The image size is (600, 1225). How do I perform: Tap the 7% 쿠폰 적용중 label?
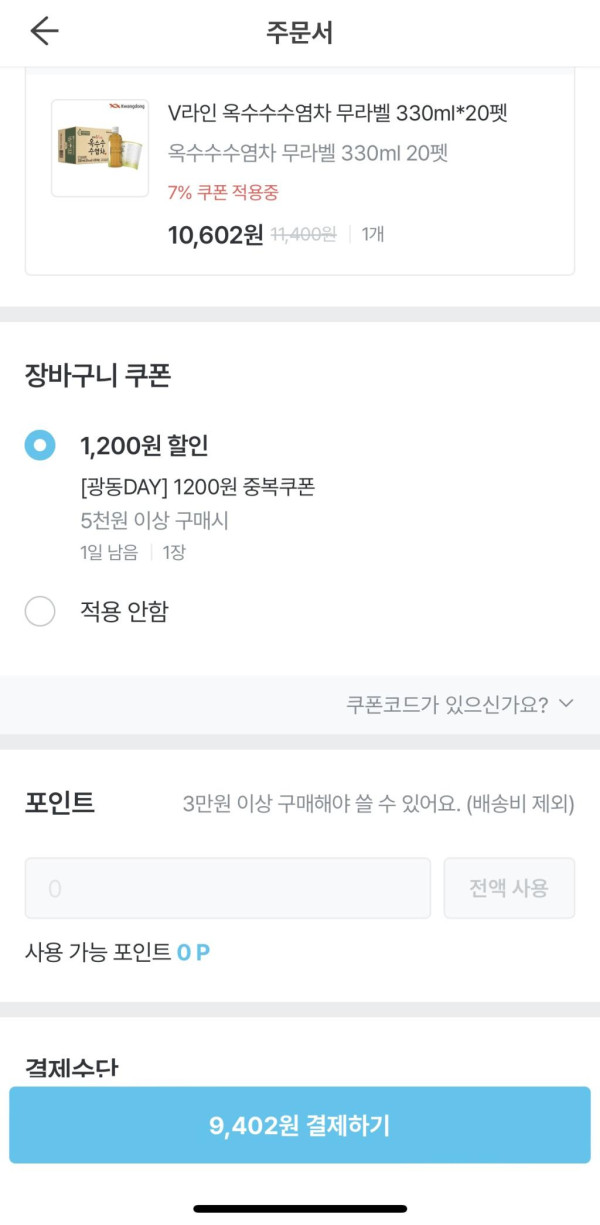pyautogui.click(x=223, y=192)
